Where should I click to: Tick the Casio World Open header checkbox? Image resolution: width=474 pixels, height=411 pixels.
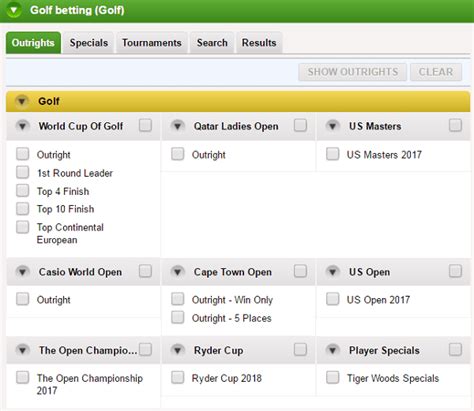[x=145, y=271]
